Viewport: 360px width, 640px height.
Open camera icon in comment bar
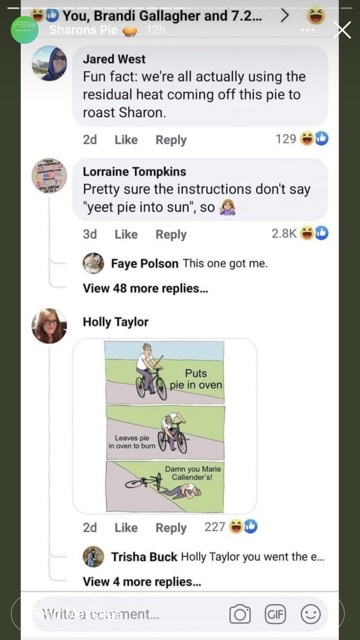[x=240, y=614]
